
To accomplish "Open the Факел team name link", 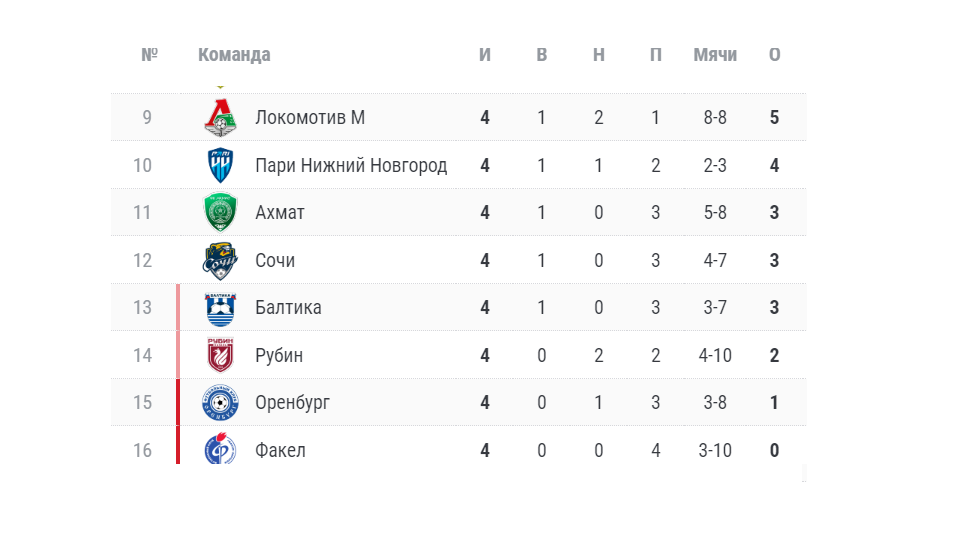I will click(x=280, y=450).
